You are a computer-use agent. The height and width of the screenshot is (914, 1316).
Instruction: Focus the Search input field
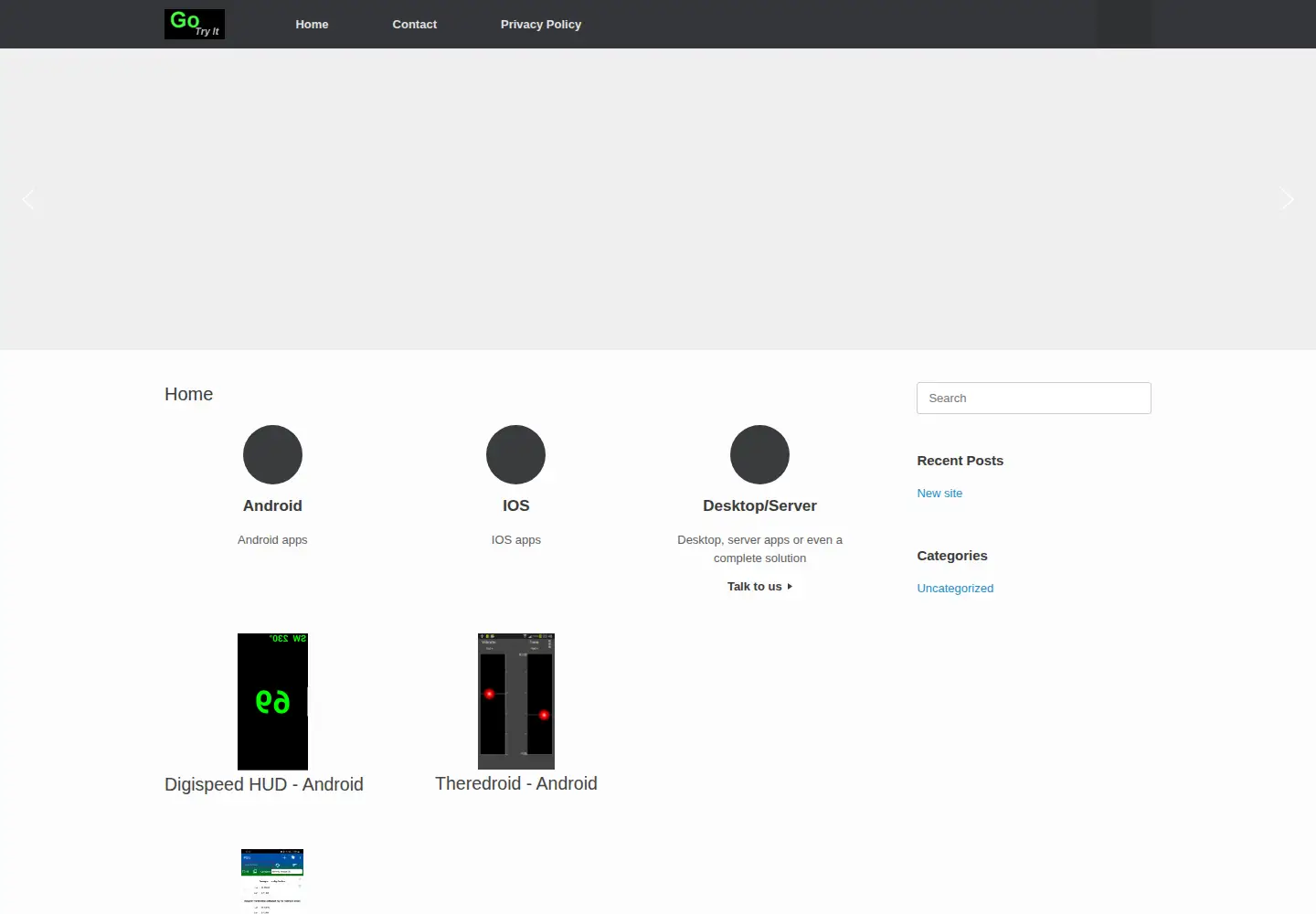tap(1034, 398)
